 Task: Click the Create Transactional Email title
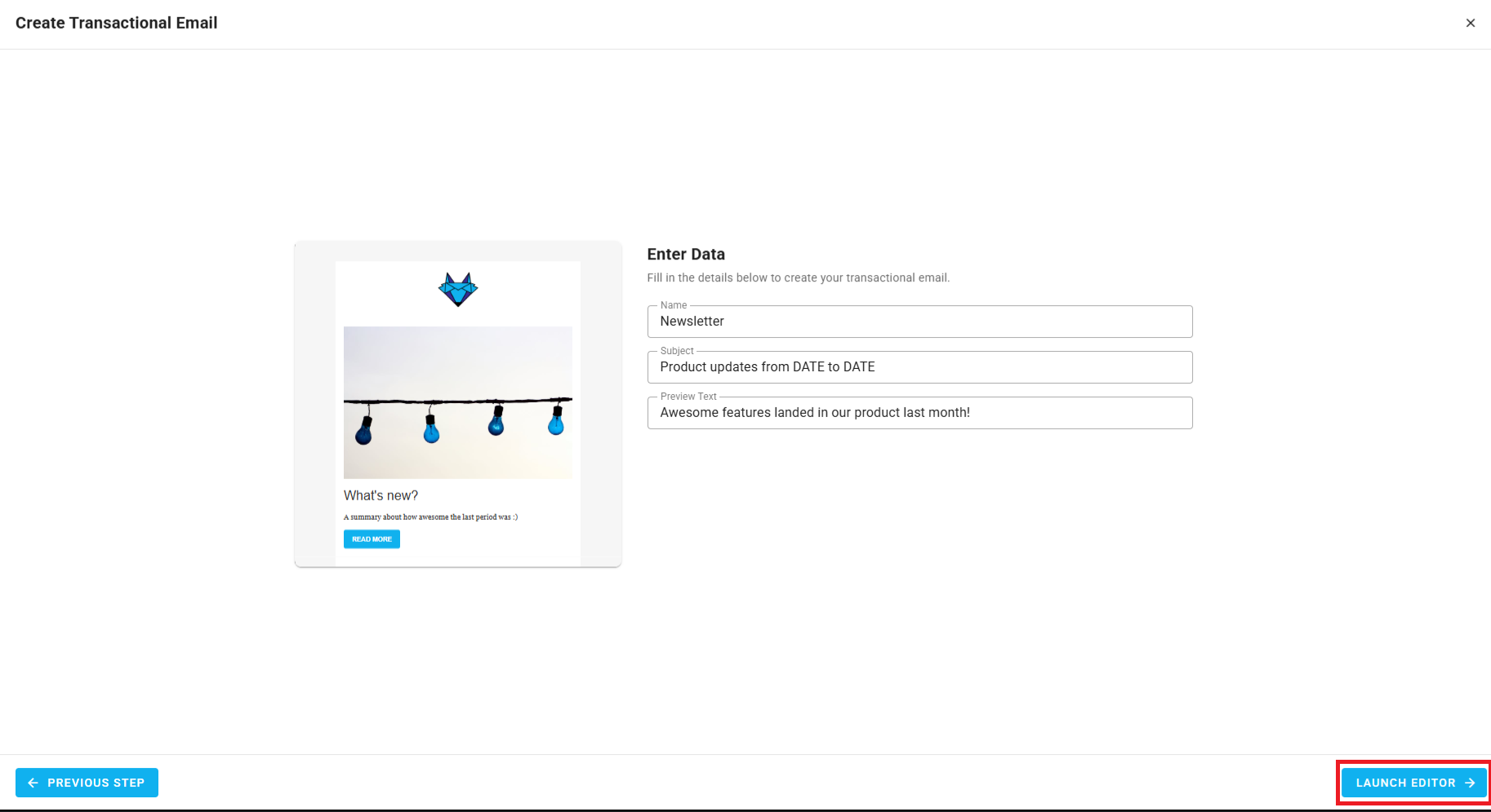click(x=116, y=23)
